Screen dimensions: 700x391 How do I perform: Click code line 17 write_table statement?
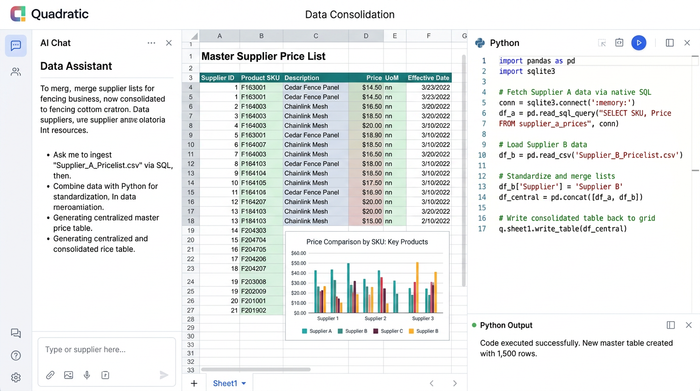point(562,229)
